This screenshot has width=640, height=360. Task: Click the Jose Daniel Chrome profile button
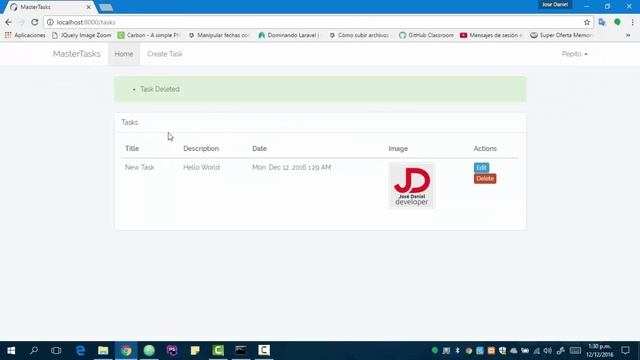[x=555, y=4]
